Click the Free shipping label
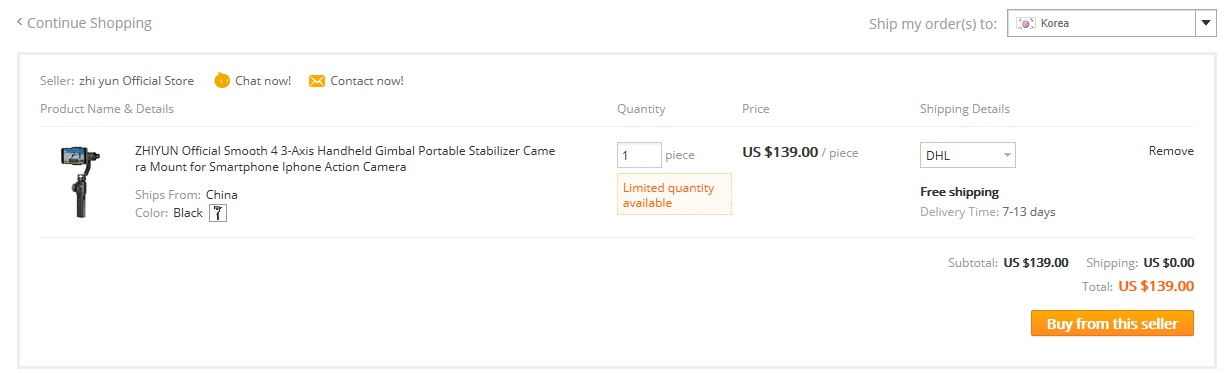The height and width of the screenshot is (374, 1230). 959,192
